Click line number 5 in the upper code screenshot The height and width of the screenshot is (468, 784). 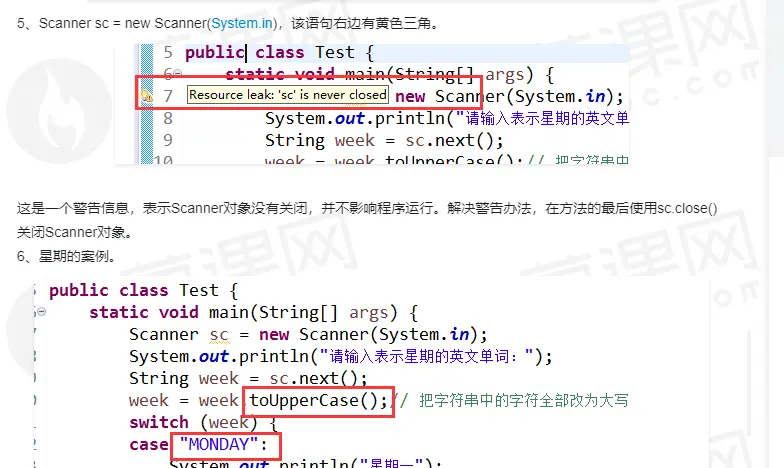168,52
